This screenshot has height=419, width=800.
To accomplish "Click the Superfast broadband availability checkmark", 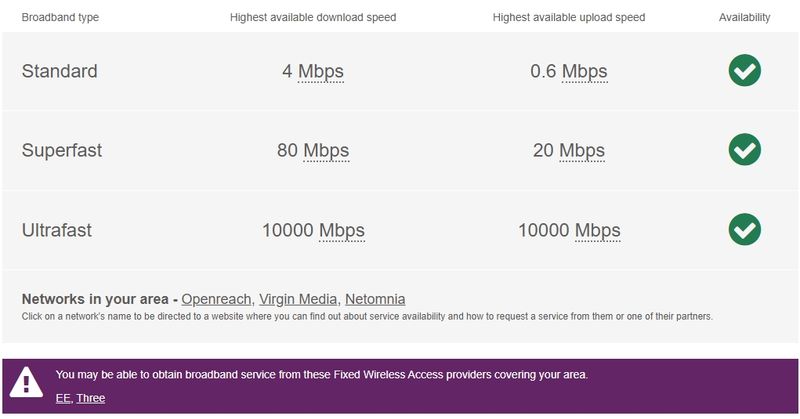I will pyautogui.click(x=744, y=150).
